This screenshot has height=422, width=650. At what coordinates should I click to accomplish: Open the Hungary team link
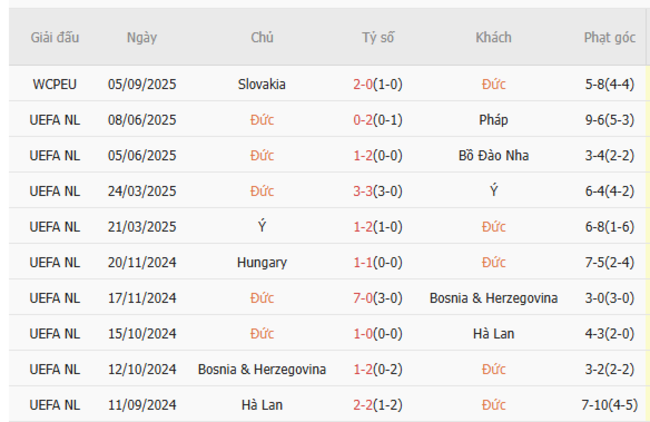[263, 263]
